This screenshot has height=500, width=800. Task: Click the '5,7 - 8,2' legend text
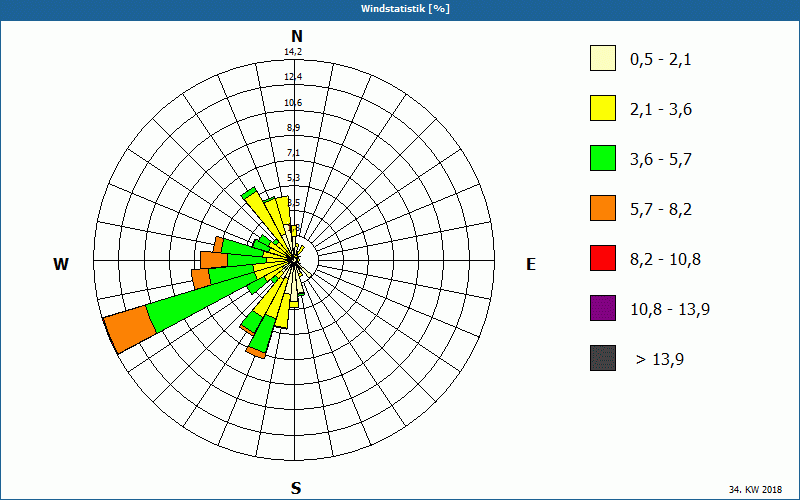coord(661,210)
